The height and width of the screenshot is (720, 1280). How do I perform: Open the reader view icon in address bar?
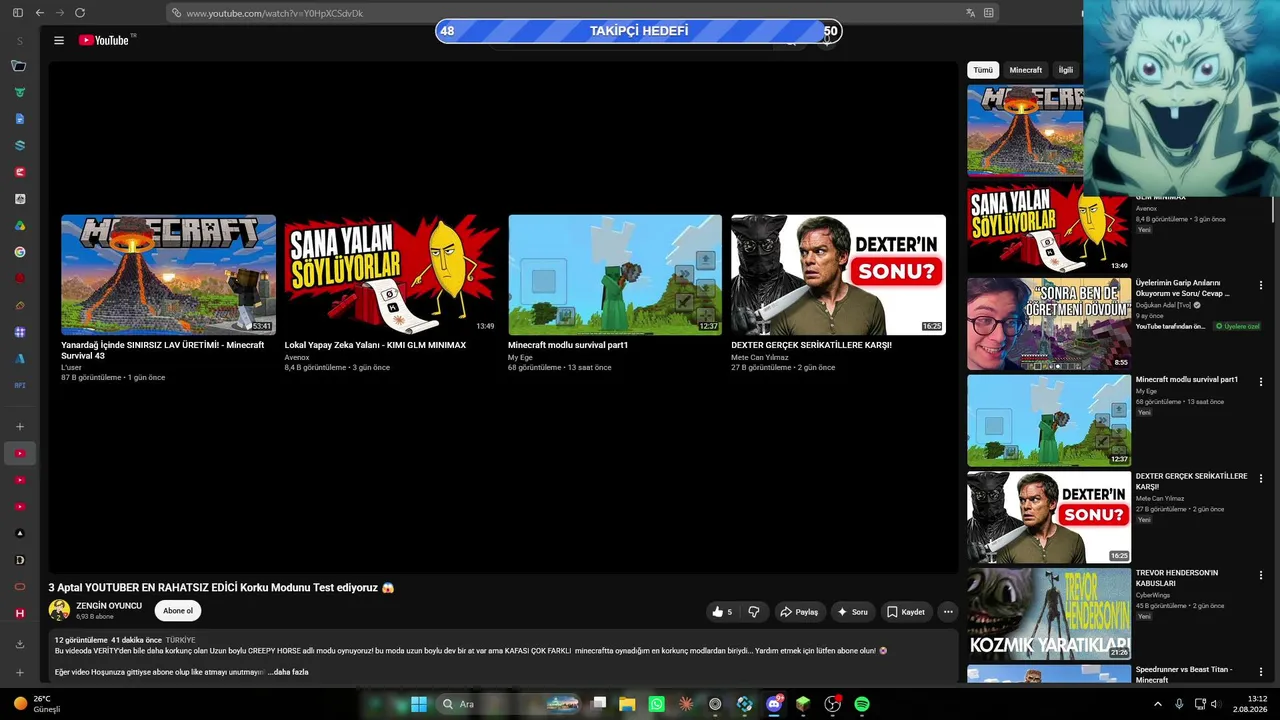[x=989, y=13]
